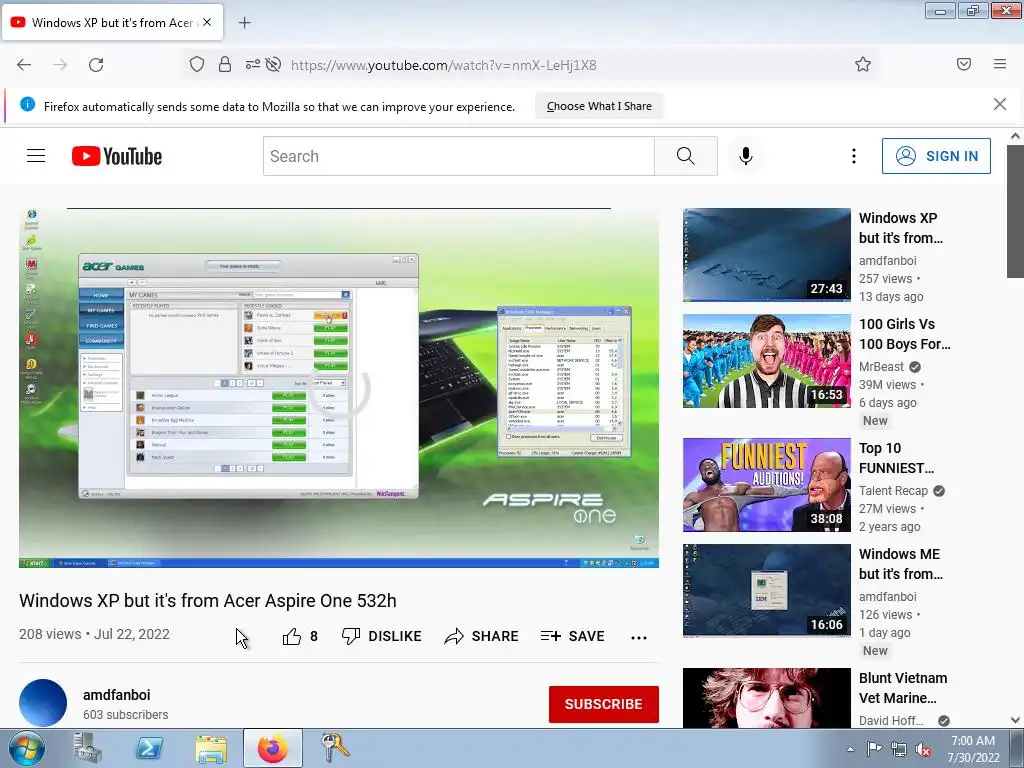1024x768 pixels.
Task: Open Server Manager from the taskbar
Action: pyautogui.click(x=88, y=748)
